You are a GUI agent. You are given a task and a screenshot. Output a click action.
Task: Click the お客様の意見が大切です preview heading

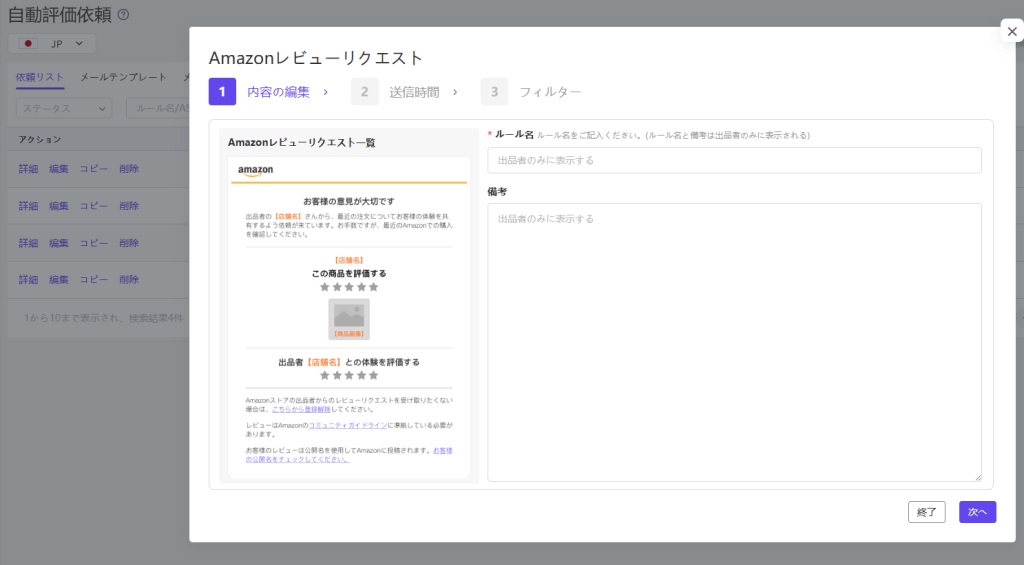coord(349,201)
